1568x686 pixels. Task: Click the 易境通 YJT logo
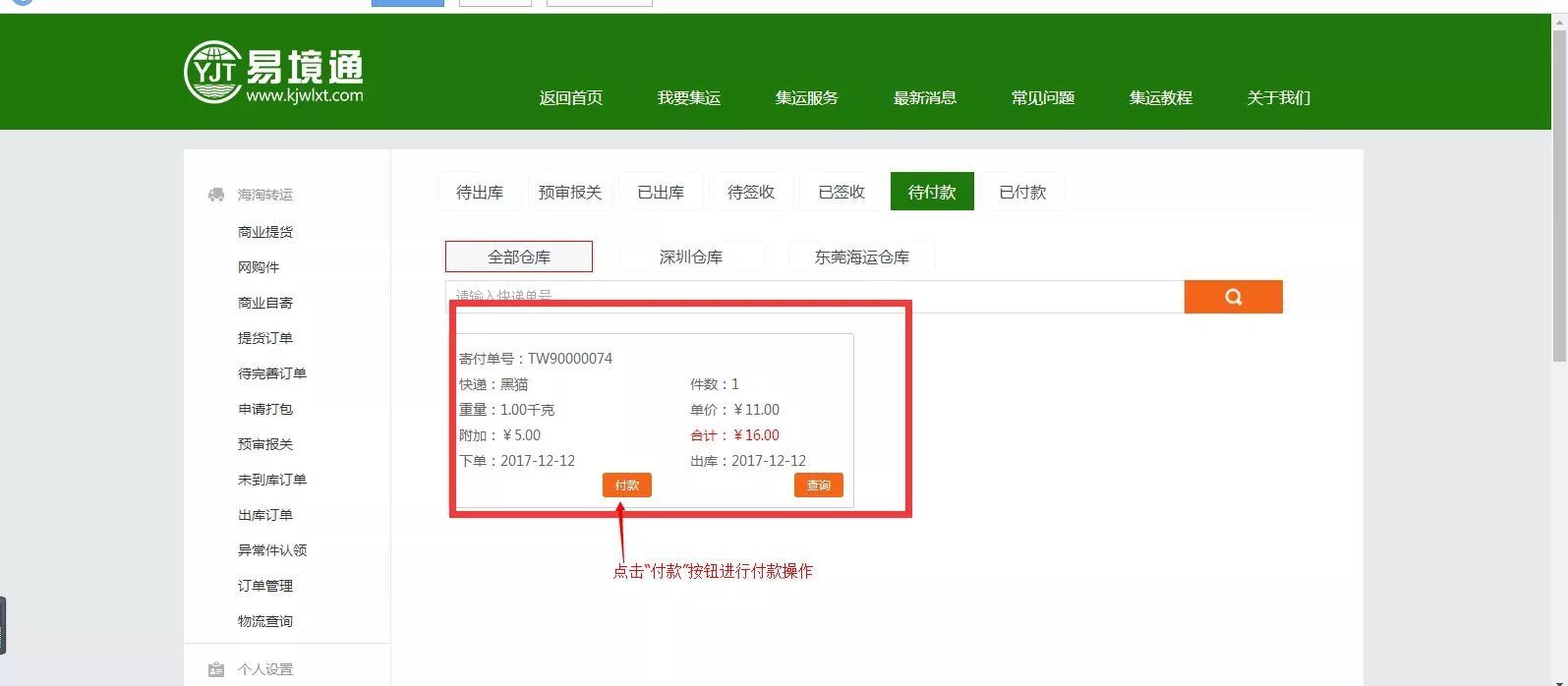point(274,72)
